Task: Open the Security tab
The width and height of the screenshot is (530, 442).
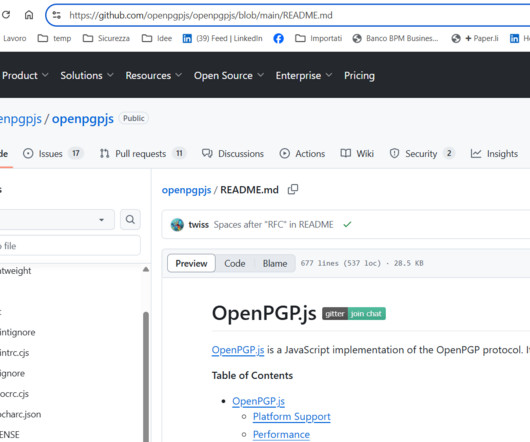Action: (x=422, y=154)
